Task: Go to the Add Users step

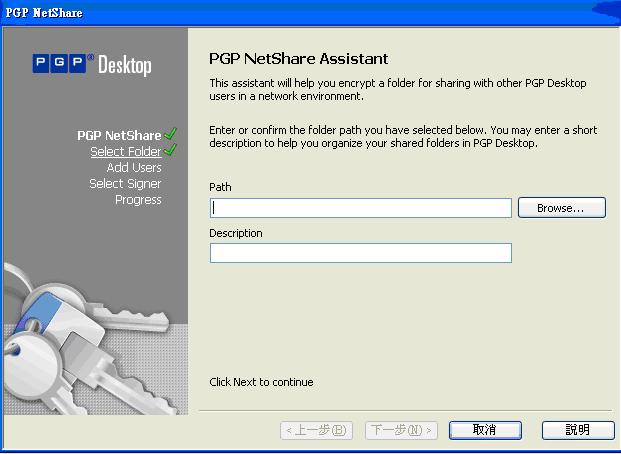Action: point(134,167)
